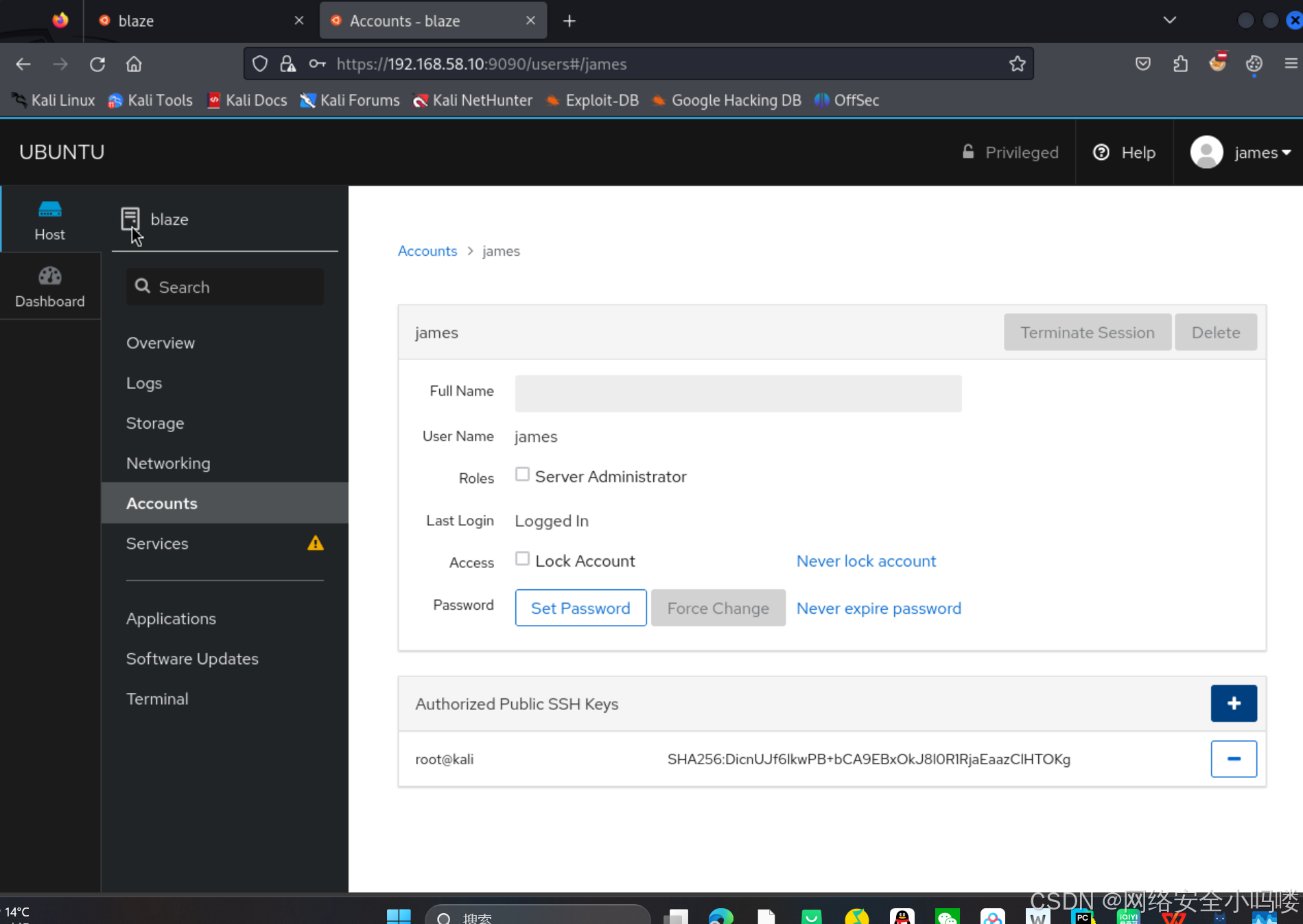Viewport: 1303px width, 924px height.
Task: Toggle the Lock Account checkbox
Action: 522,559
